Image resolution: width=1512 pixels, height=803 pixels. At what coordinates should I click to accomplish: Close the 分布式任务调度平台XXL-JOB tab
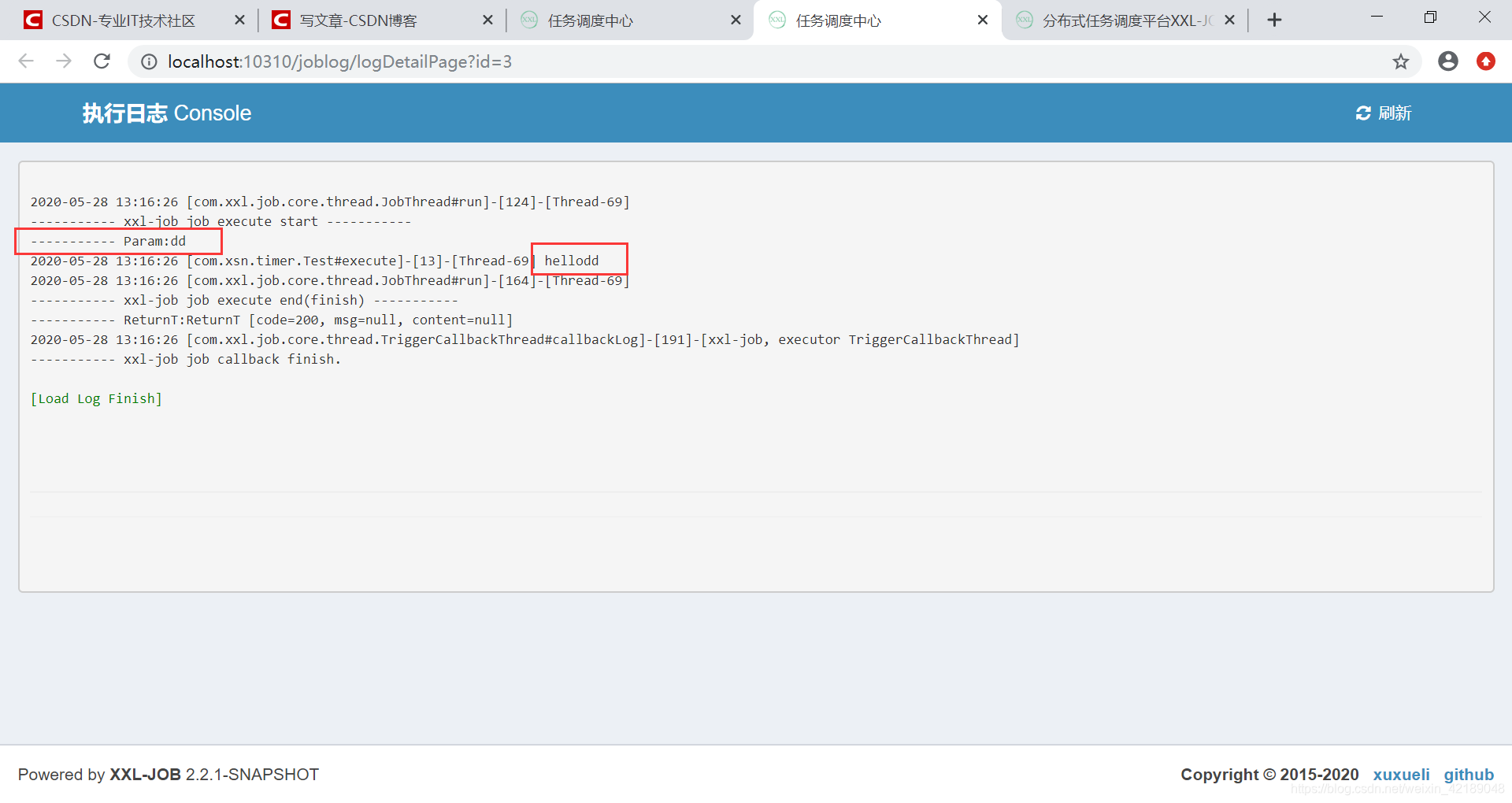coord(1229,20)
